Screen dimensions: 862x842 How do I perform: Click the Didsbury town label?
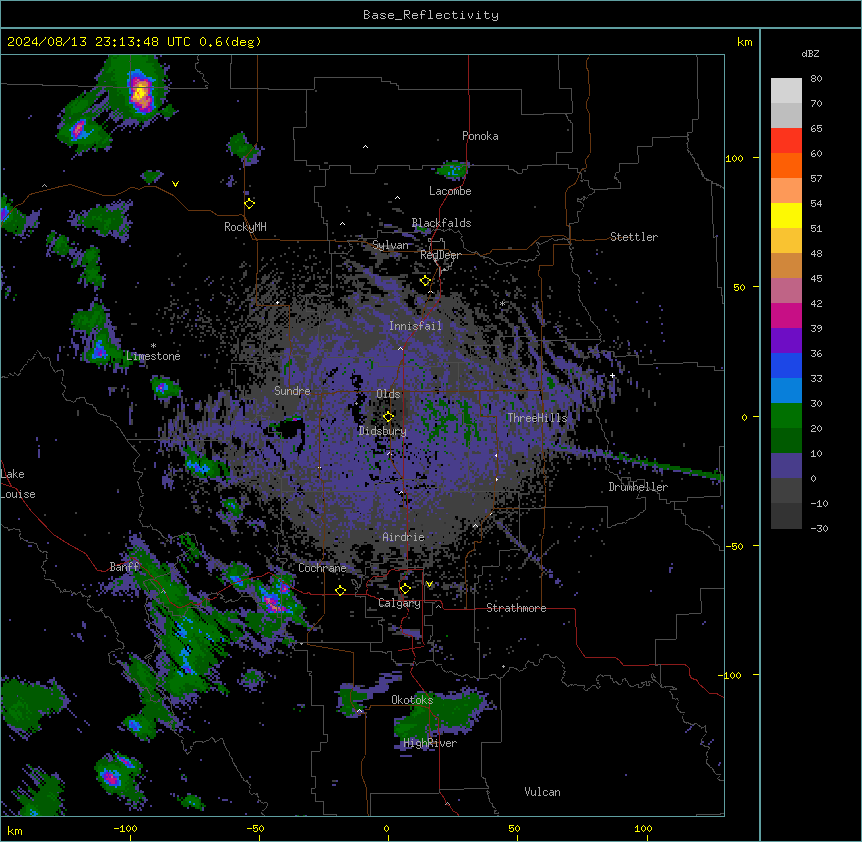(382, 431)
